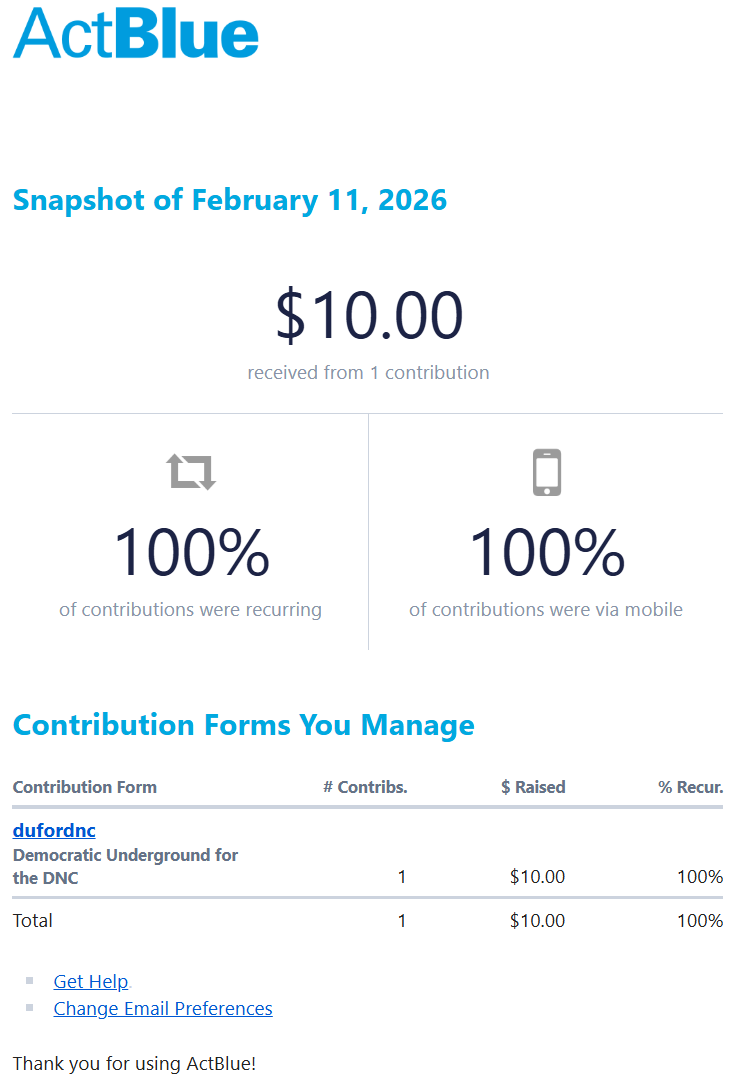Click 'of contributions were recurring' caption
Image resolution: width=735 pixels, height=1085 pixels.
[191, 609]
